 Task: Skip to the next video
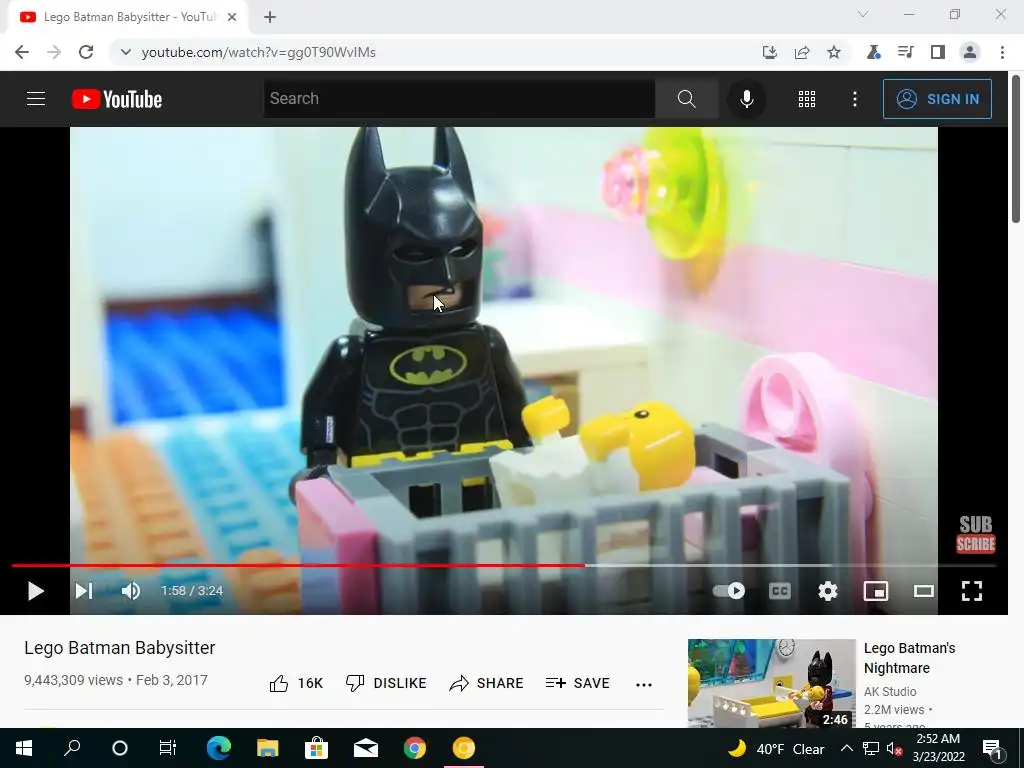[x=84, y=591]
